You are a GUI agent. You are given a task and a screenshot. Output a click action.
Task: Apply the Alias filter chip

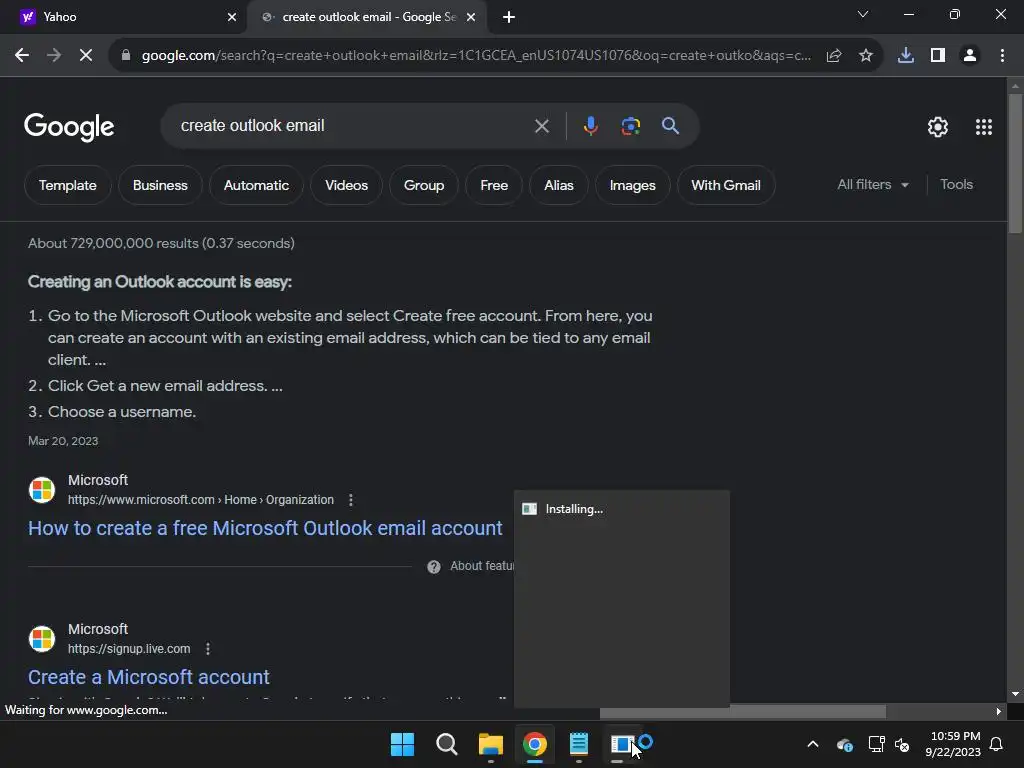[x=559, y=185]
